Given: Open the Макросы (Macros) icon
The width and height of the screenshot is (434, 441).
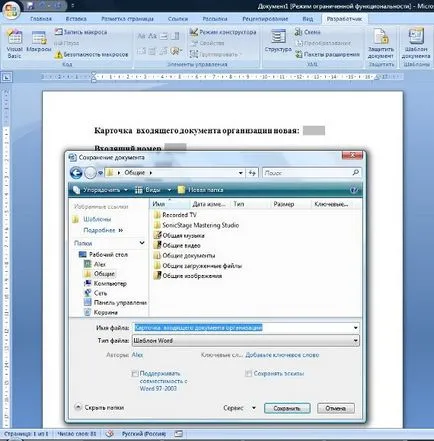Looking at the screenshot, I should (x=39, y=41).
